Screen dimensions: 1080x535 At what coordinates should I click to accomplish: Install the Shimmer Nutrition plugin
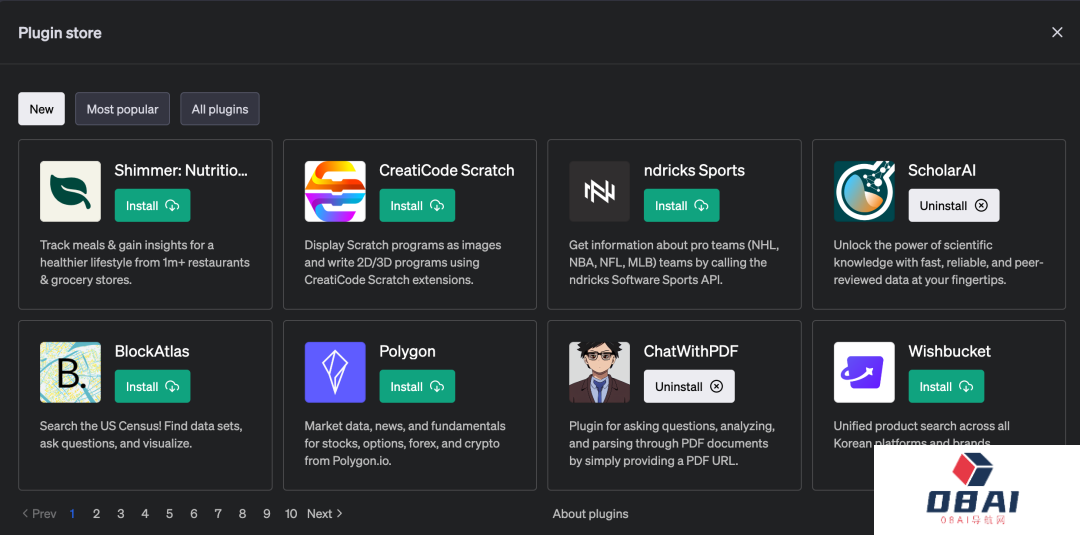click(152, 206)
